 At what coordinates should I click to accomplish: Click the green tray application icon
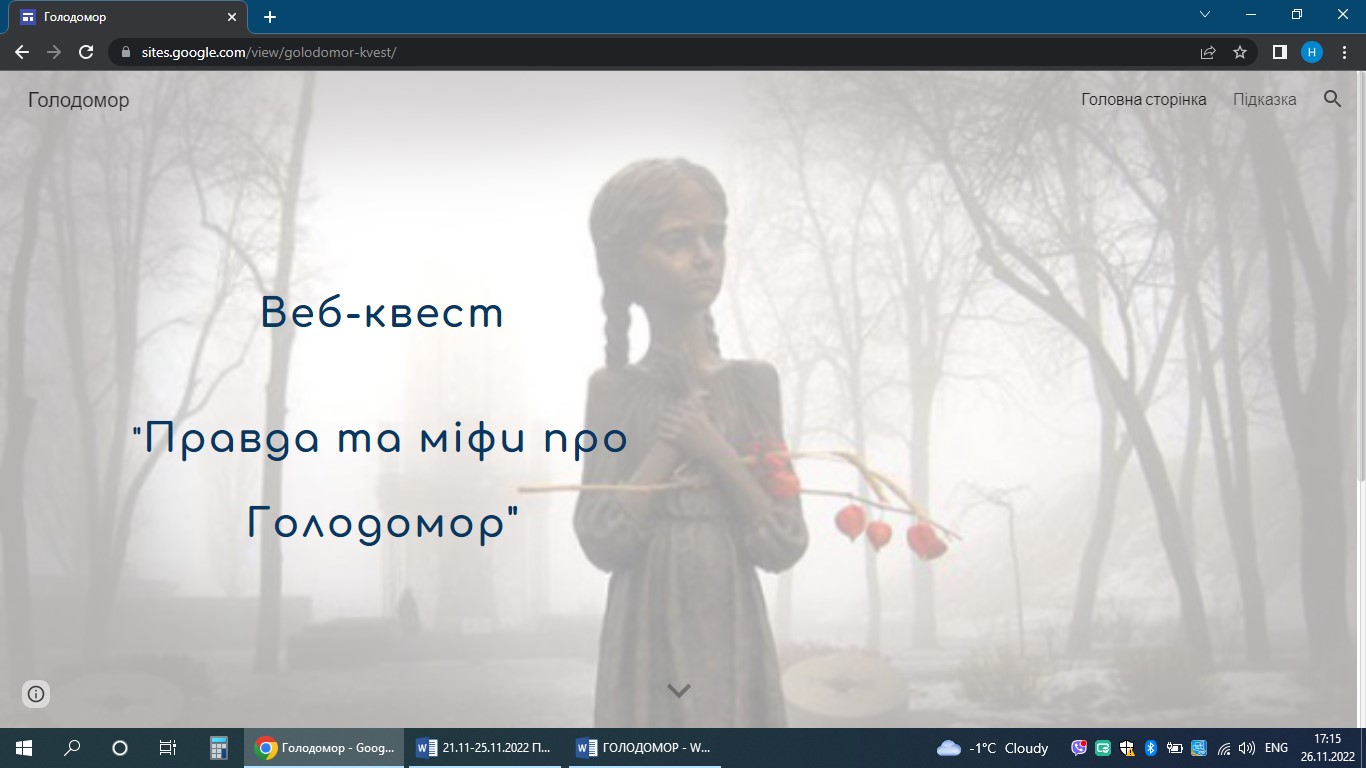point(1103,748)
